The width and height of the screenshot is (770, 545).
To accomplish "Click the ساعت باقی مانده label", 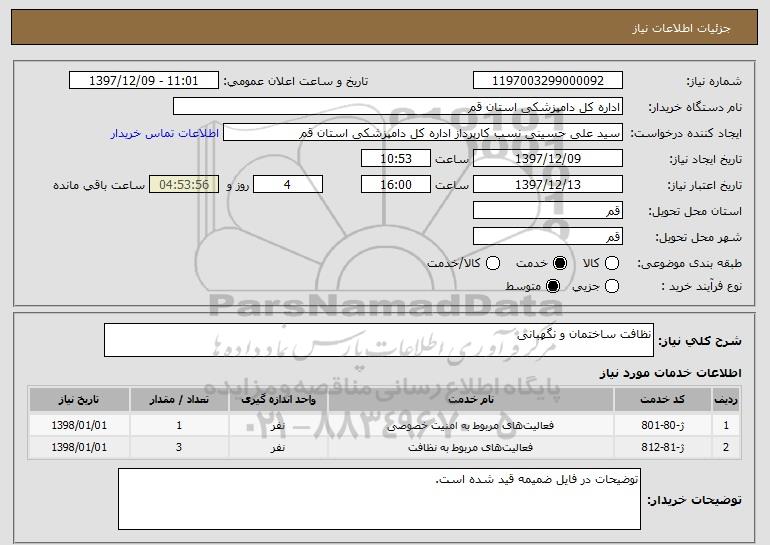I will coord(99,185).
